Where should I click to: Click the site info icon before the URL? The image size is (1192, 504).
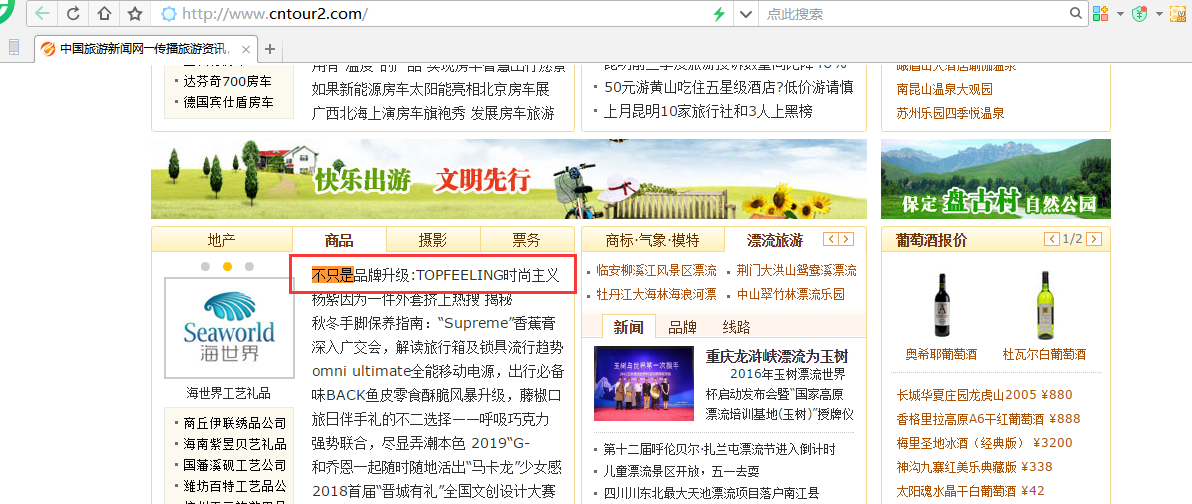point(169,14)
